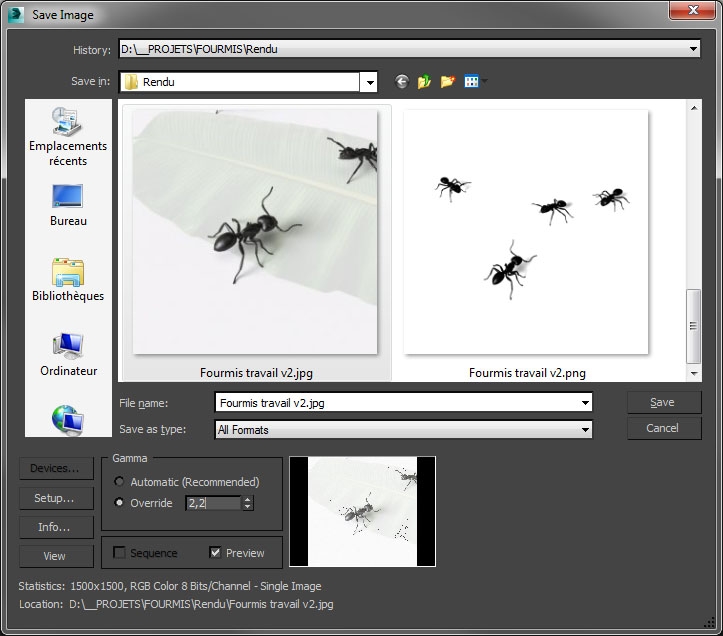Open Bibliothèques in places bar

click(68, 279)
